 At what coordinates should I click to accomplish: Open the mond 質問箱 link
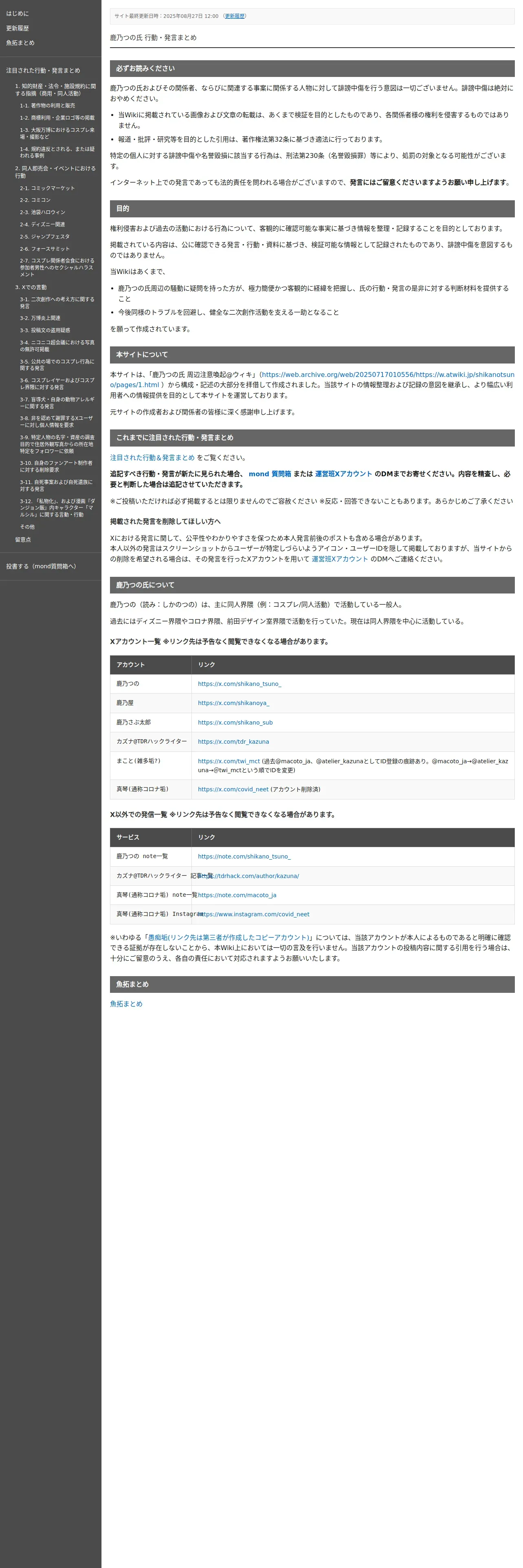coord(270,473)
